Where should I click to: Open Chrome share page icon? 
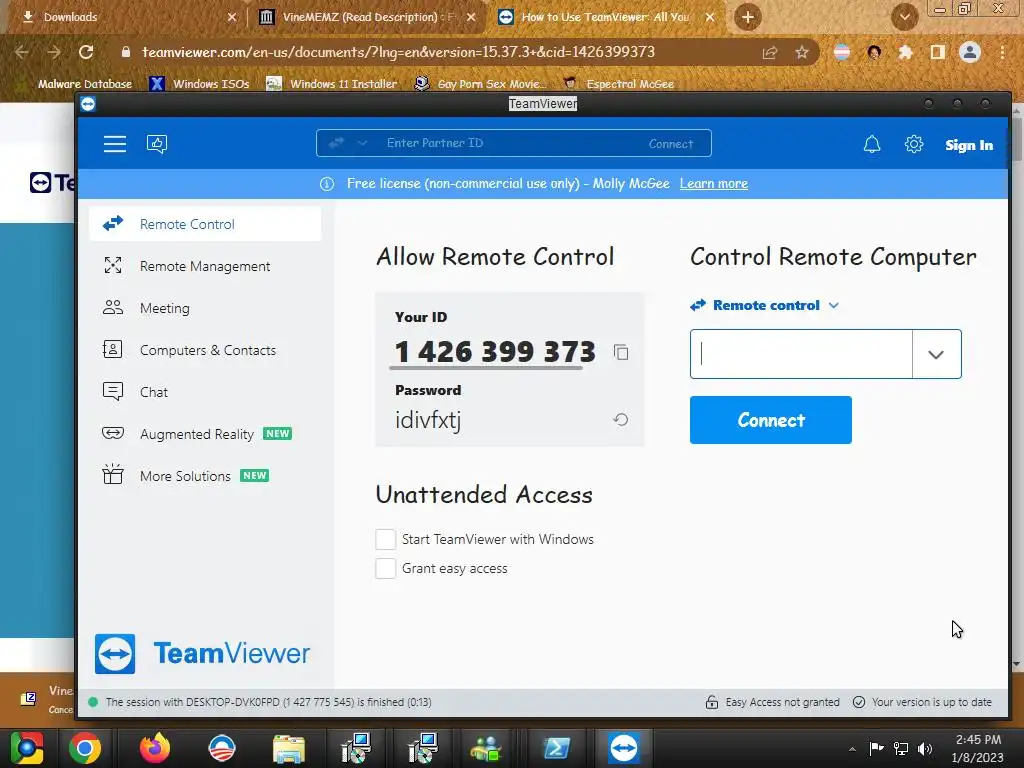pos(769,52)
